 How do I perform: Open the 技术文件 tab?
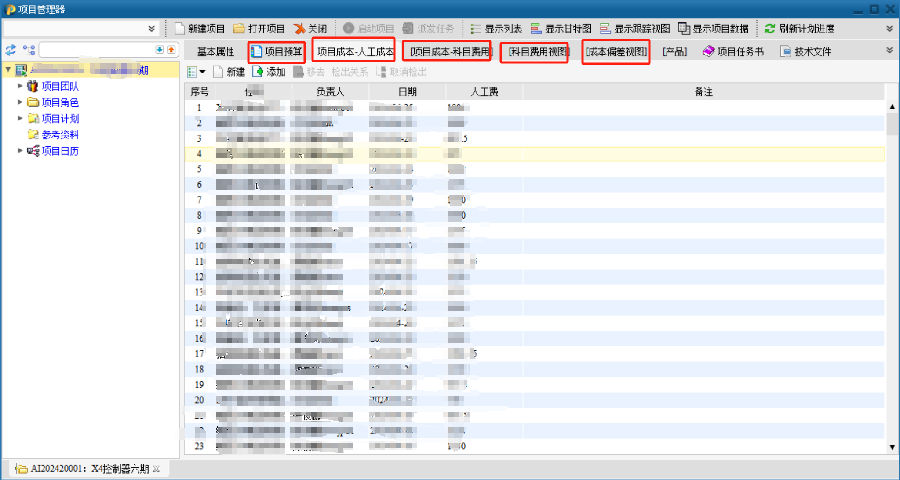click(806, 52)
